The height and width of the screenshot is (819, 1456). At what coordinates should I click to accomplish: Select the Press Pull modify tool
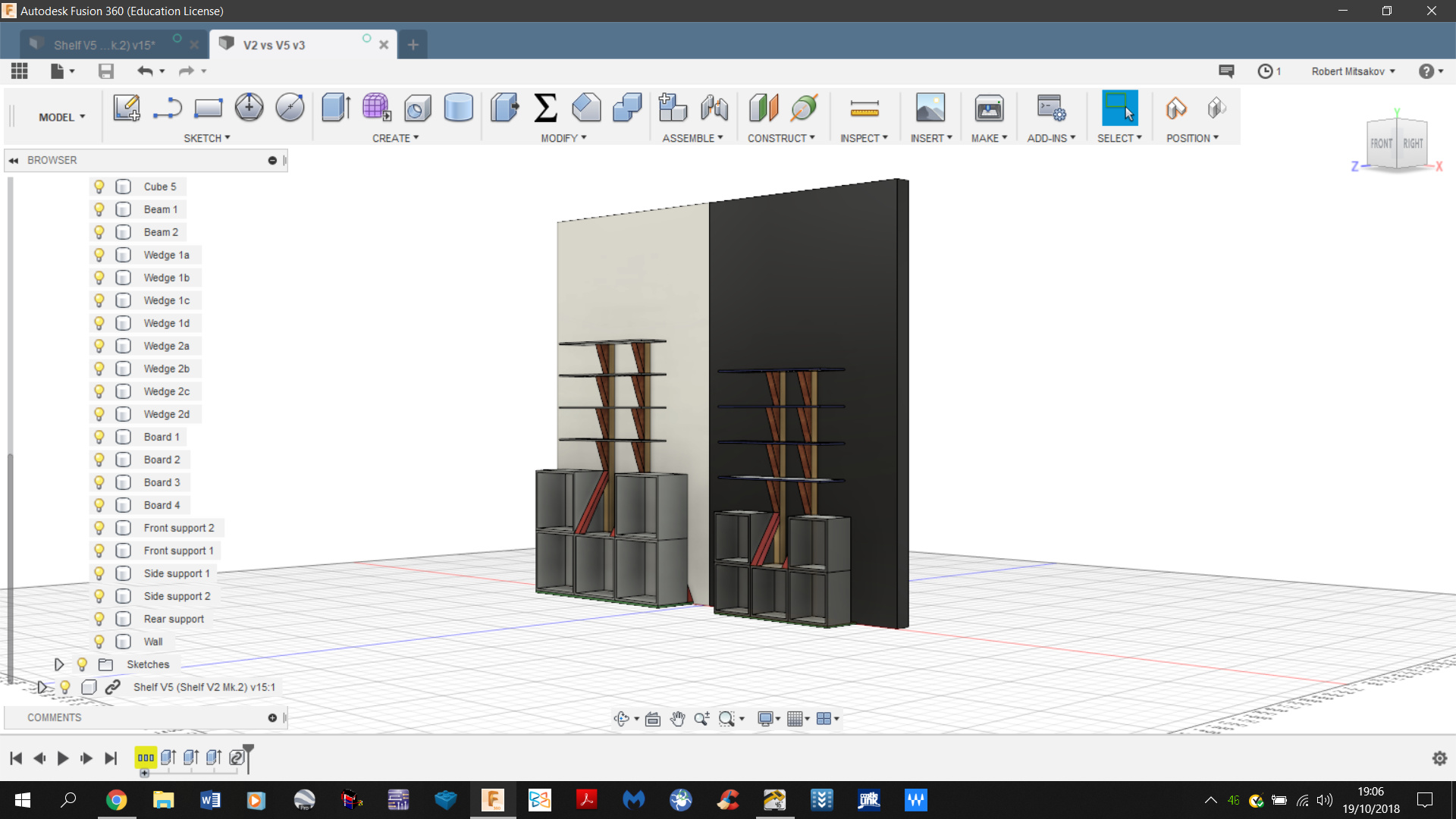504,108
